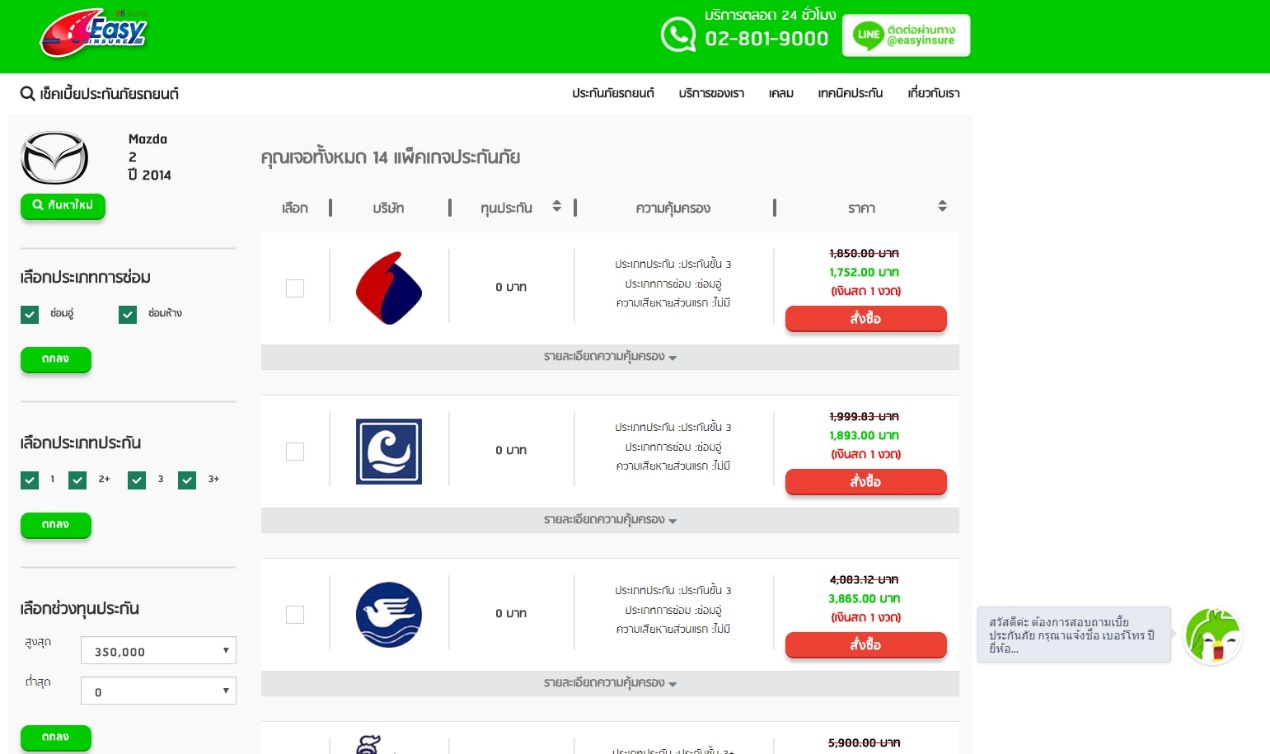Sort packages by the ราคา column arrows
Screen dimensions: 1270x754
coord(942,206)
